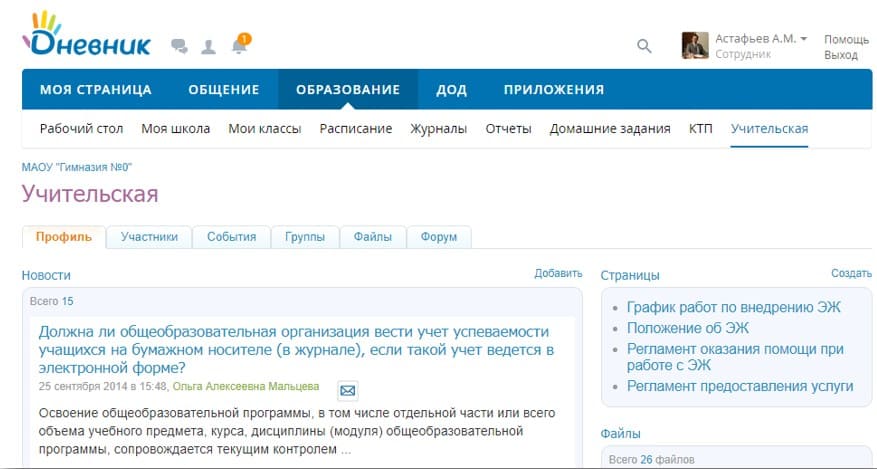The width and height of the screenshot is (877, 469).
Task: Open the friends person icon
Action: [209, 46]
